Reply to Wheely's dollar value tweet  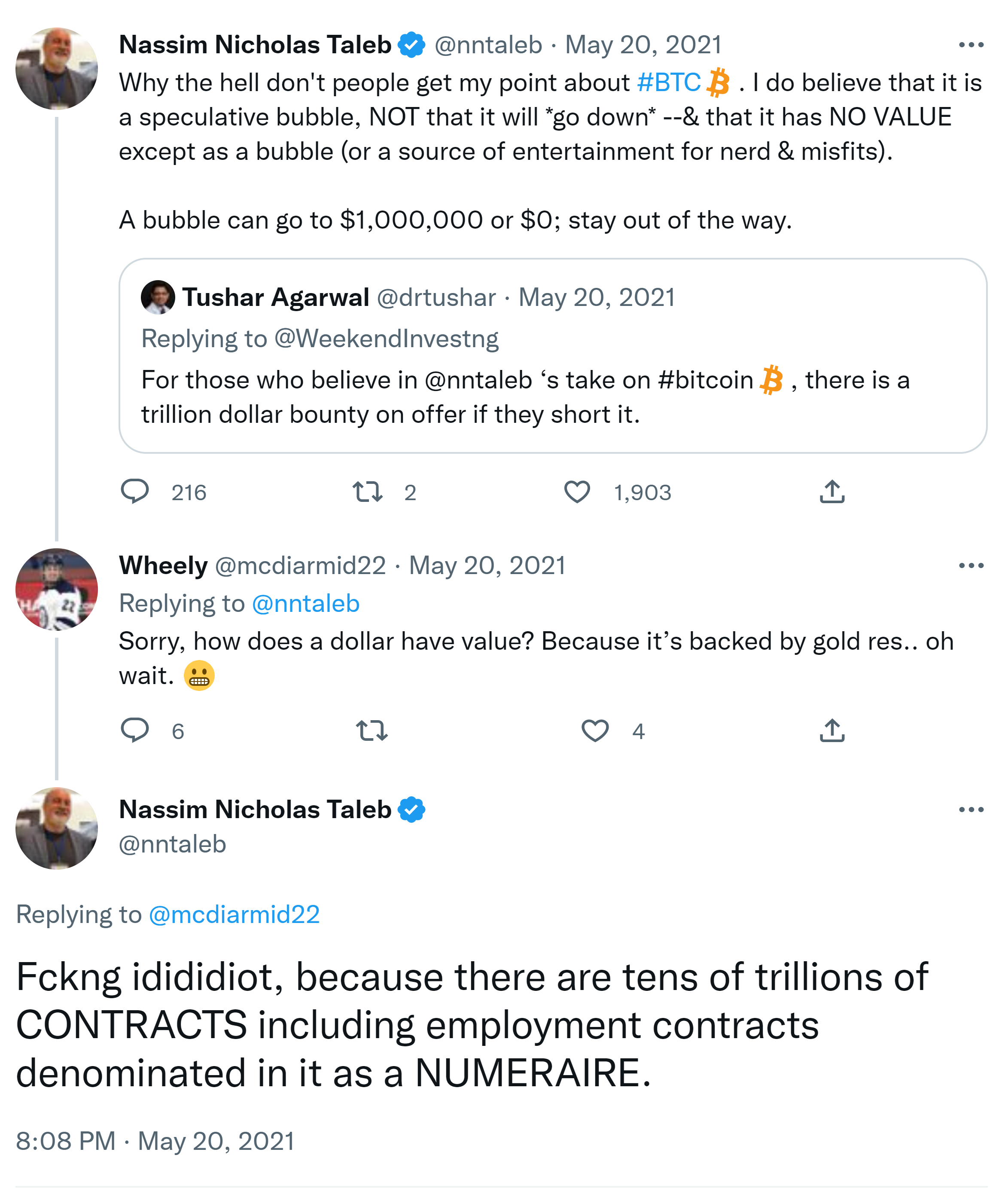tap(135, 730)
